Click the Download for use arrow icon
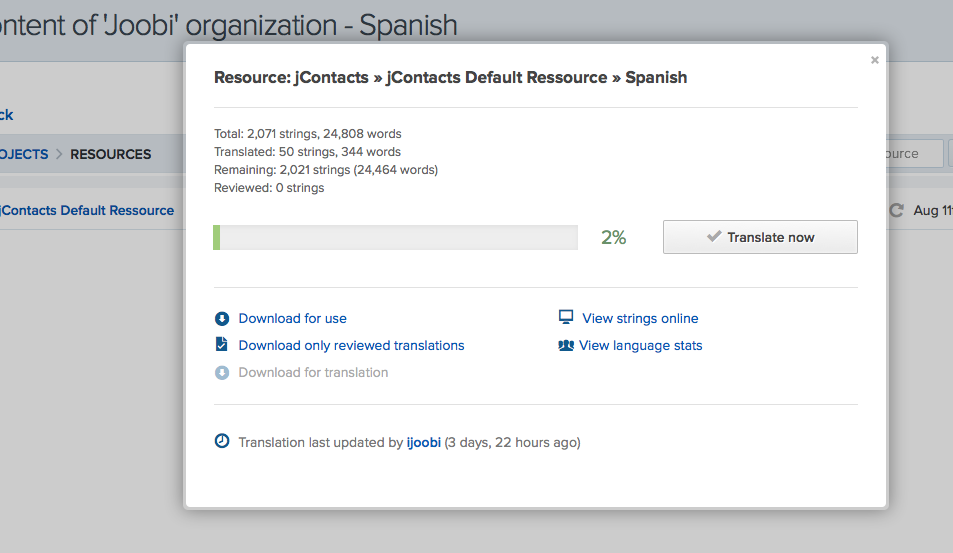Screen dimensions: 953x553 coord(222,318)
